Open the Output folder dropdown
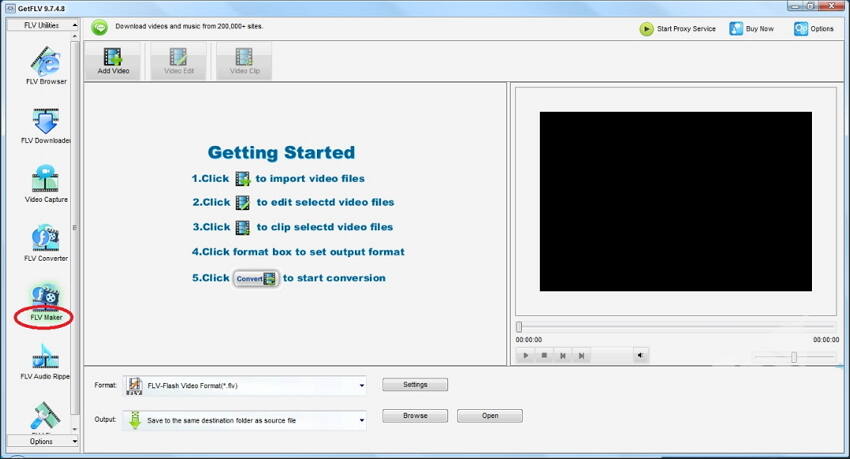This screenshot has width=850, height=459. 362,421
